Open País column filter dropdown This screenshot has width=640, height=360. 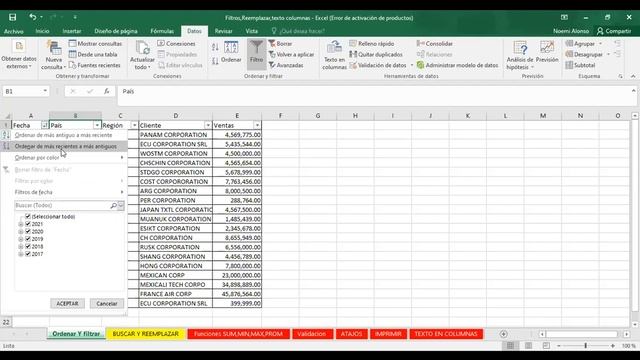[97, 125]
